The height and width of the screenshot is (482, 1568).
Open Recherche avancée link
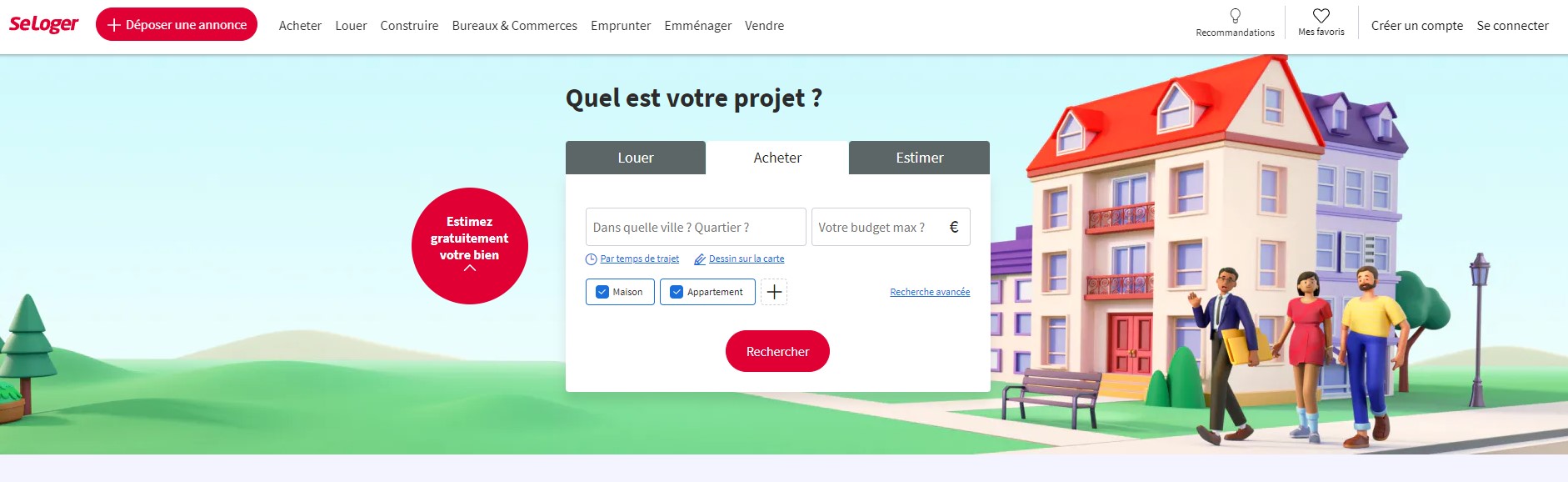930,292
